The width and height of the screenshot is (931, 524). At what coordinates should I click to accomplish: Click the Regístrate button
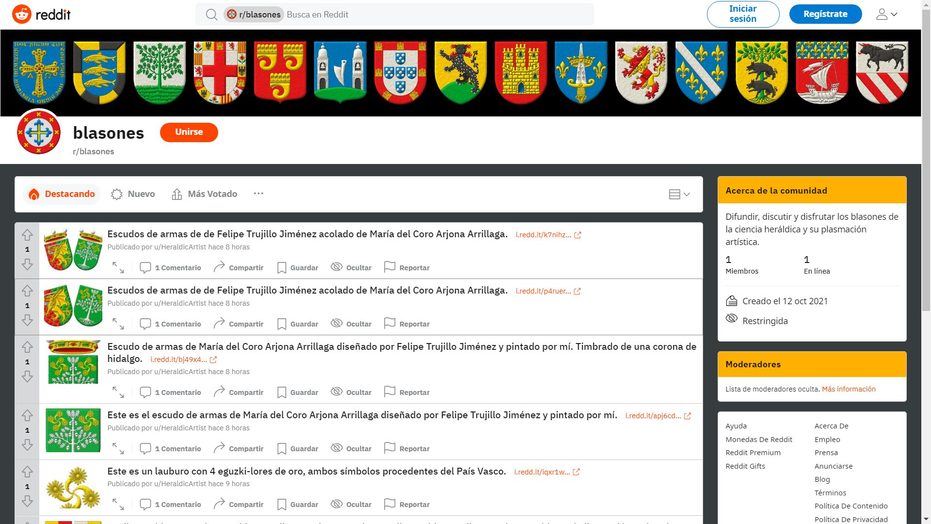(825, 14)
